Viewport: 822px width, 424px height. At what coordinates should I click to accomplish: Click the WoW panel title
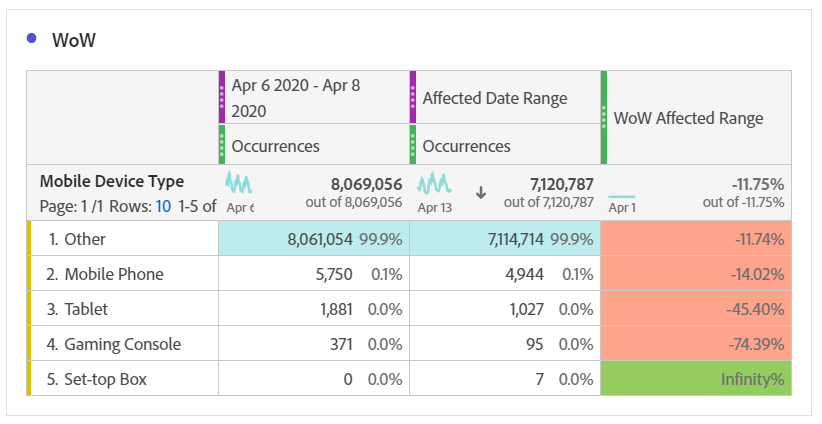point(73,40)
